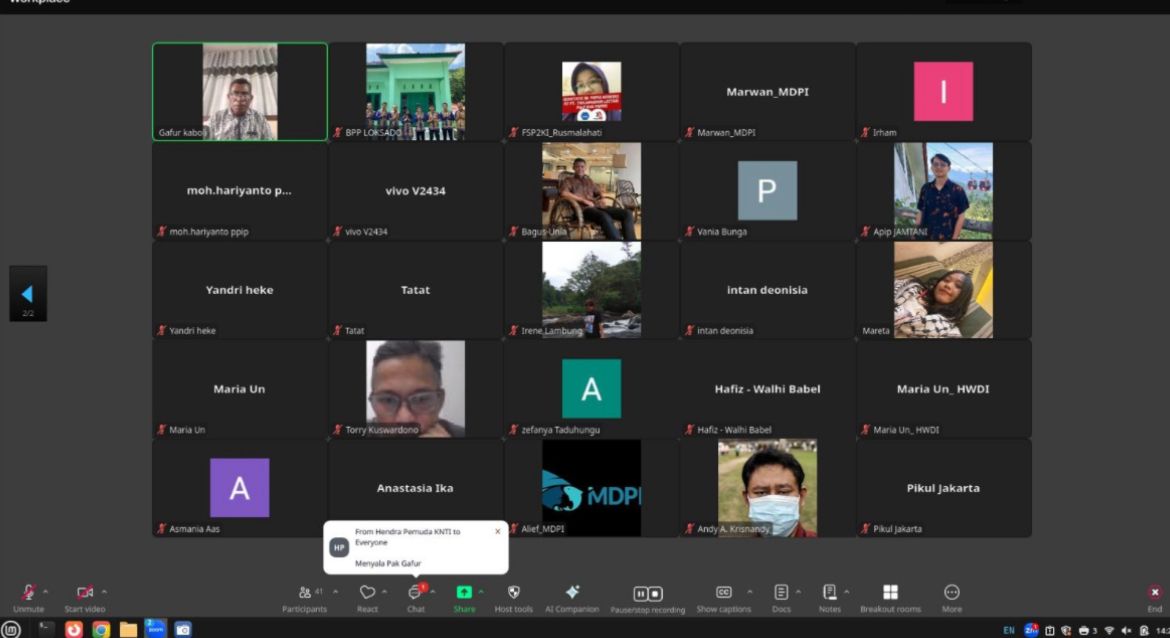Screen dimensions: 1170x638
Task: Launch the AI Companion
Action: (x=572, y=593)
